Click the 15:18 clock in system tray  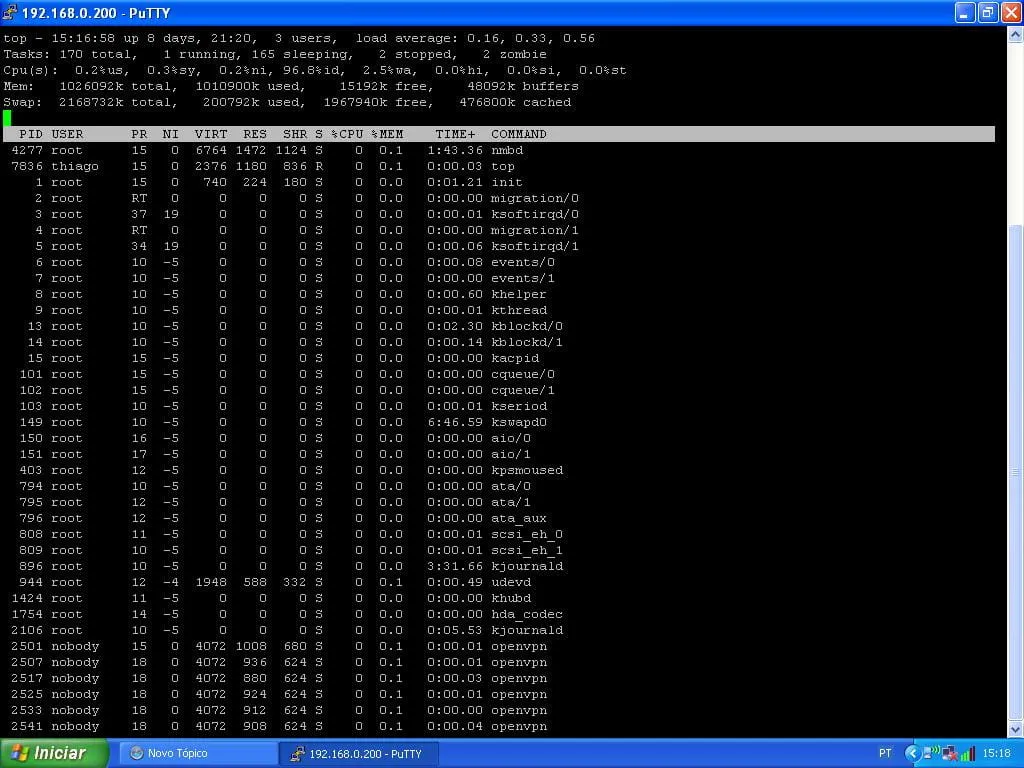pos(997,754)
